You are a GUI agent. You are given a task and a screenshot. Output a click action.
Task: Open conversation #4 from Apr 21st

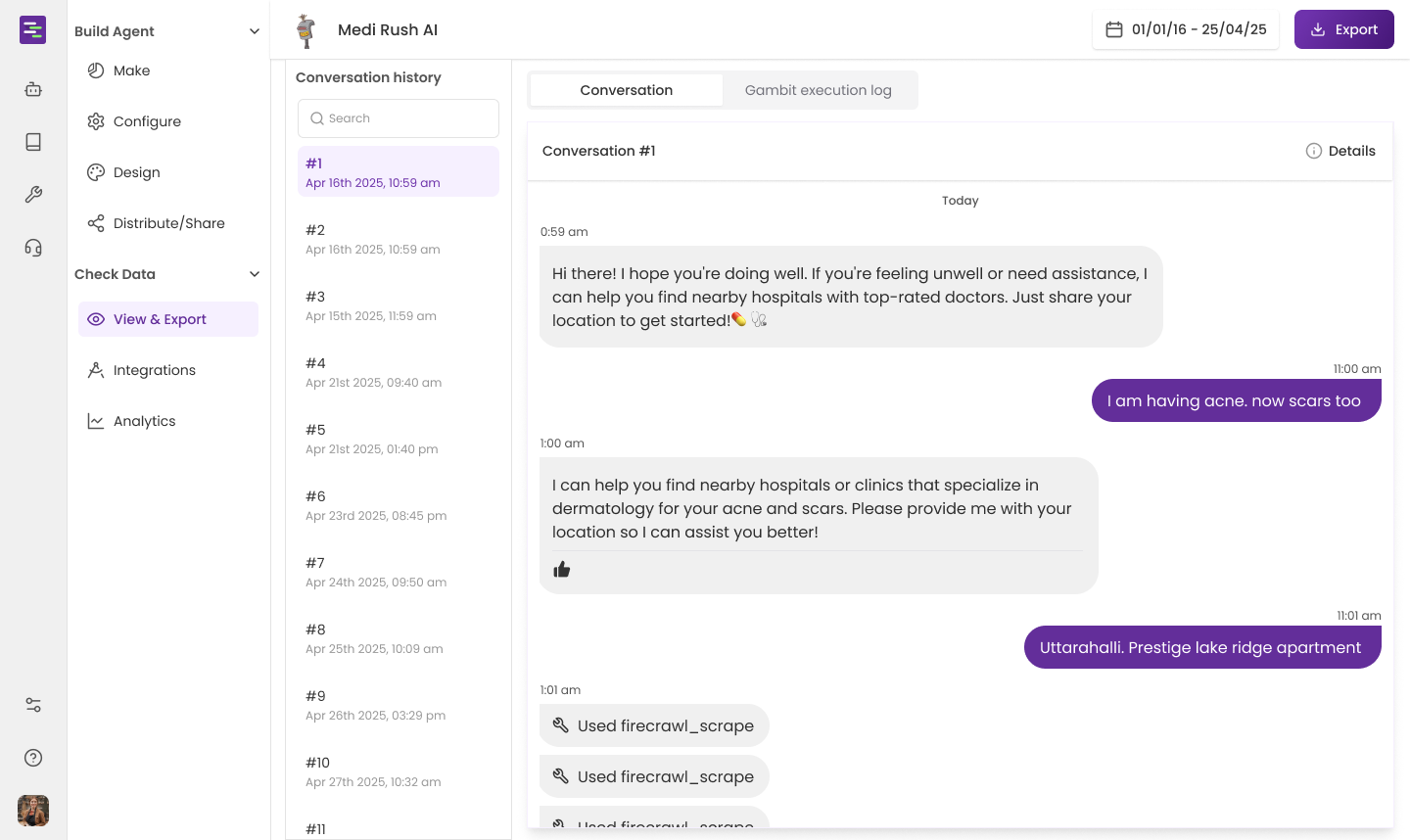click(373, 372)
